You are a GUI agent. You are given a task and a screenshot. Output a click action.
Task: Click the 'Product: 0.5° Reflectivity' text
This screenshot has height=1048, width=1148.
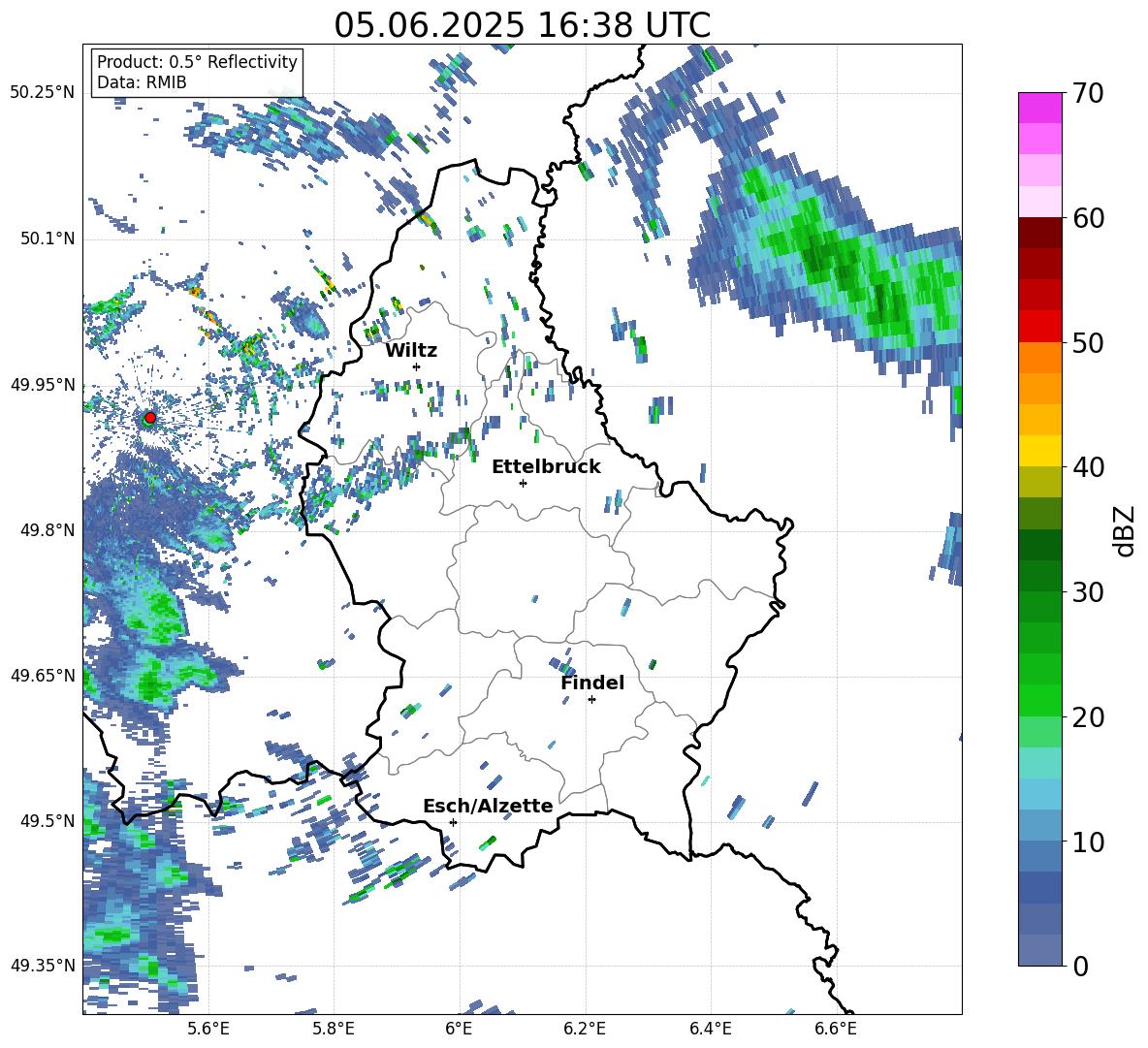tap(197, 62)
